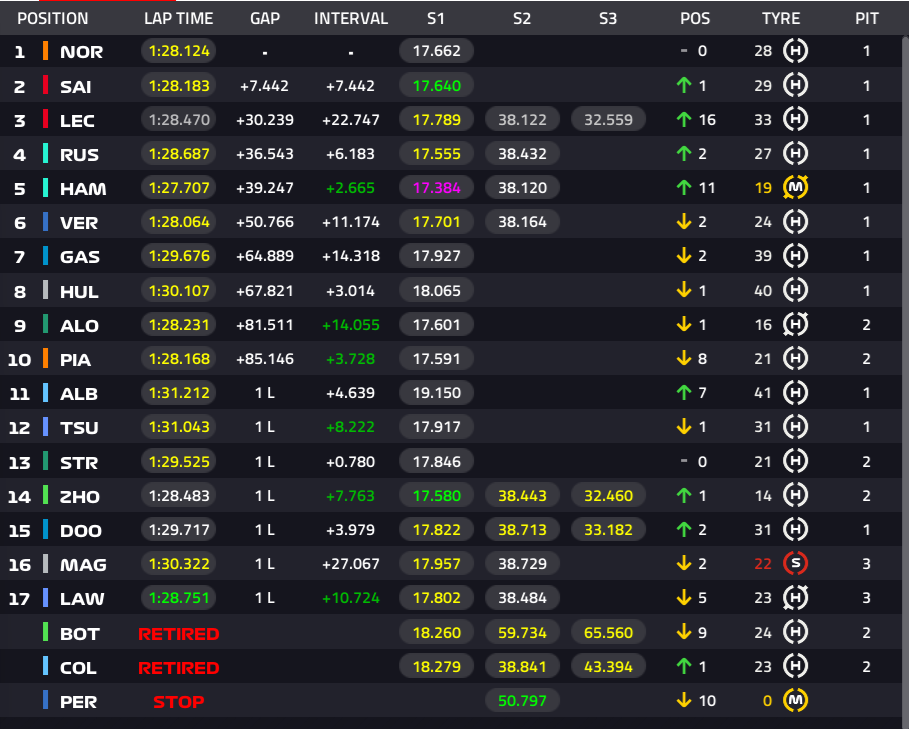Click PER's green S2 time 50.797

(522, 700)
